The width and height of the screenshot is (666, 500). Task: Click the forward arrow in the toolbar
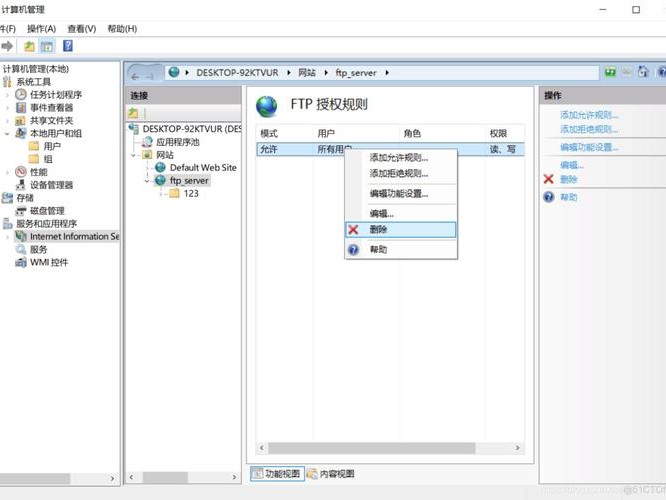tap(6, 46)
